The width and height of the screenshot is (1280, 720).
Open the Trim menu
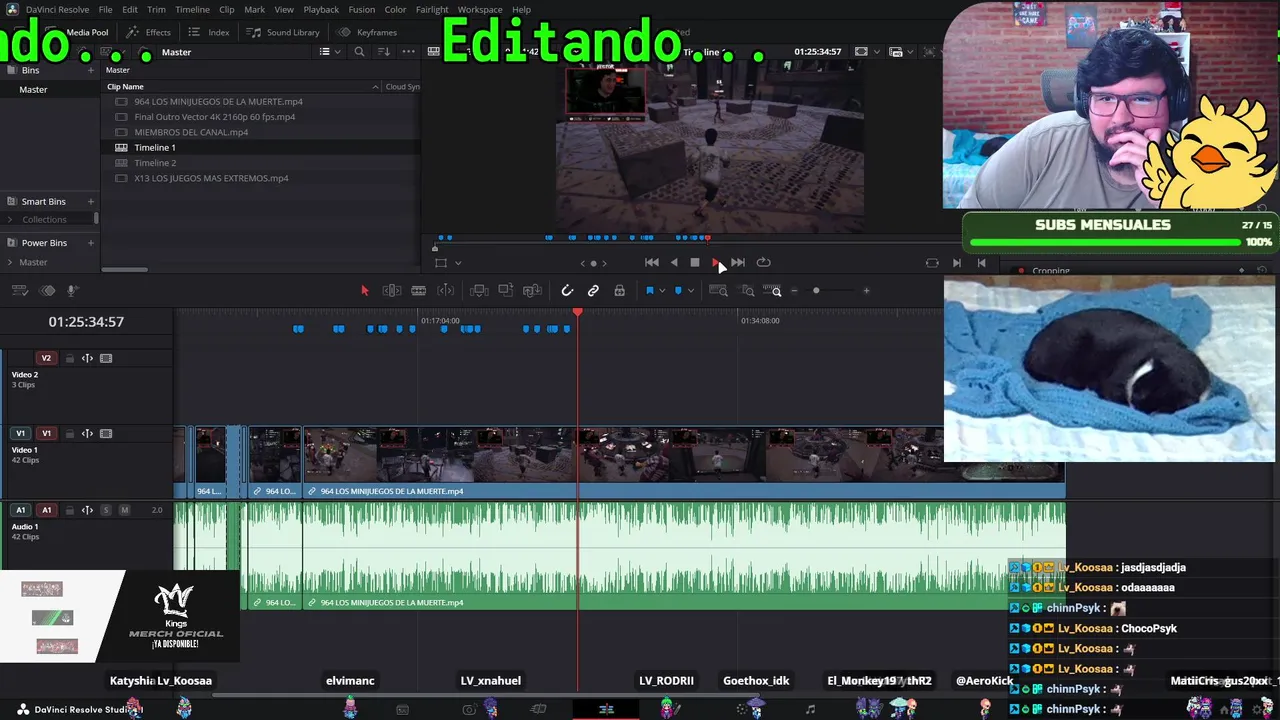coord(156,10)
